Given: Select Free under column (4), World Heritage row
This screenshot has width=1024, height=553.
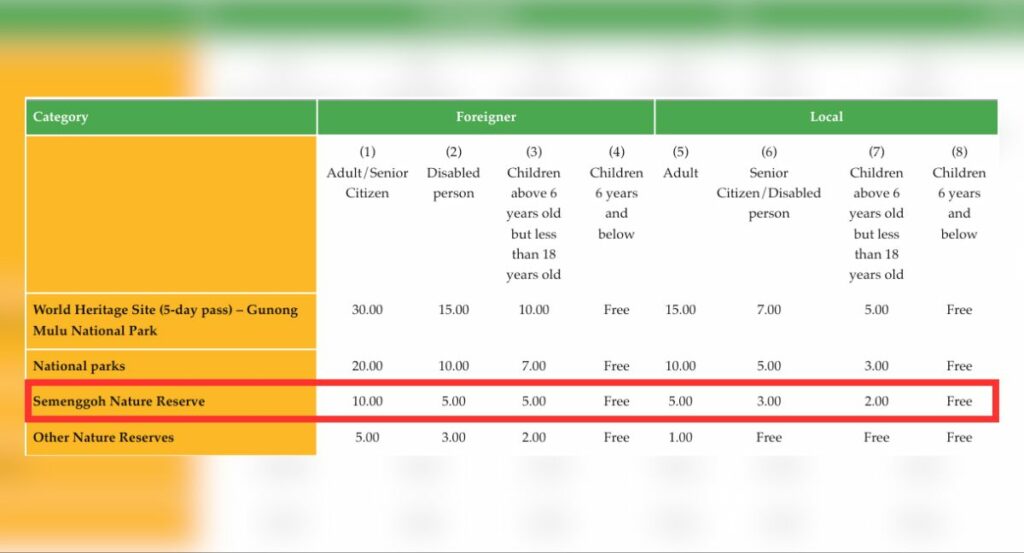Looking at the screenshot, I should pos(616,309).
